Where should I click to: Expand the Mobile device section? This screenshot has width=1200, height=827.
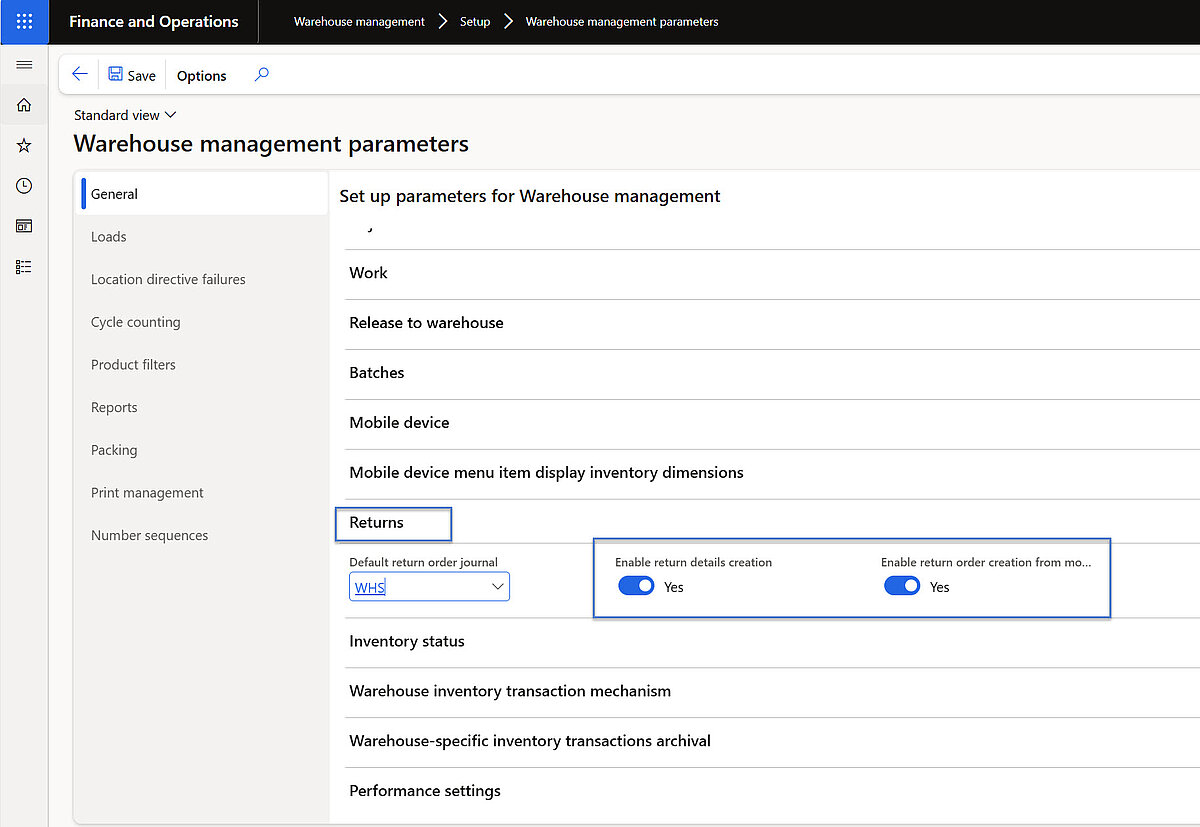399,422
